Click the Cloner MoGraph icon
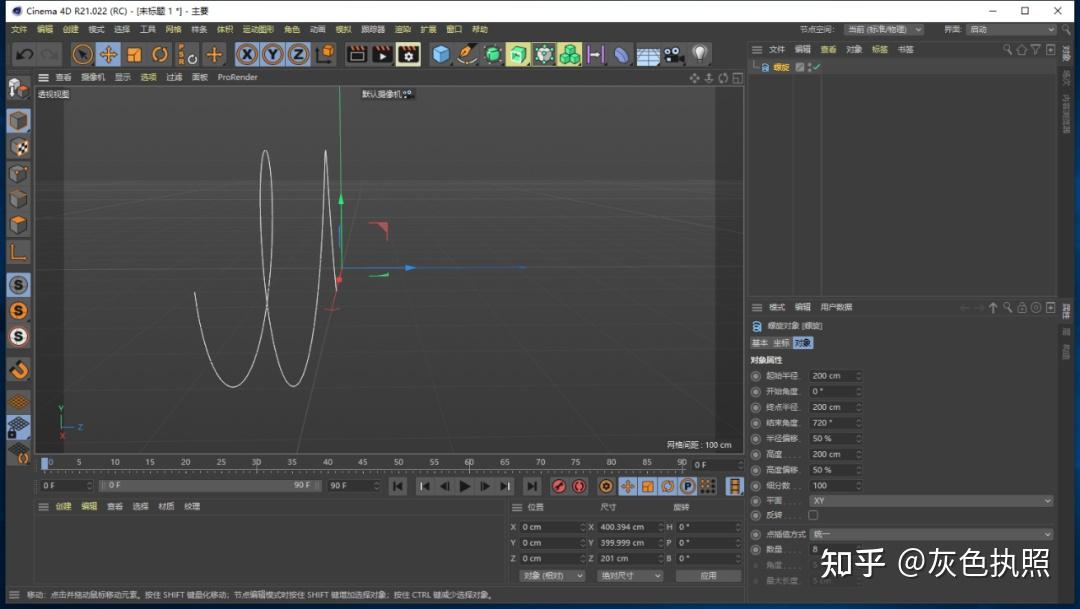Image resolution: width=1080 pixels, height=609 pixels. click(x=570, y=54)
